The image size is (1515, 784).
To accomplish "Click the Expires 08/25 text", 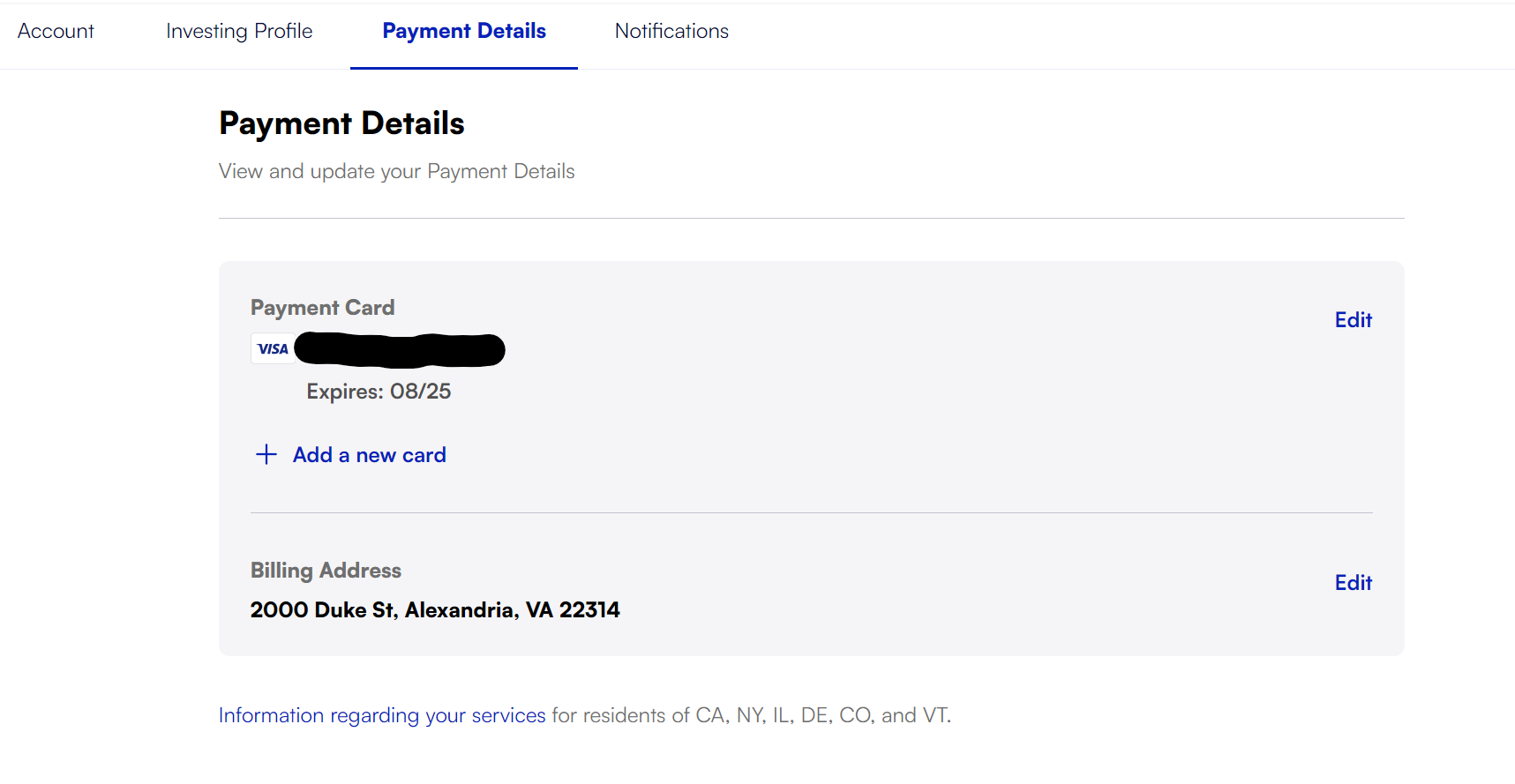I will pos(379,392).
